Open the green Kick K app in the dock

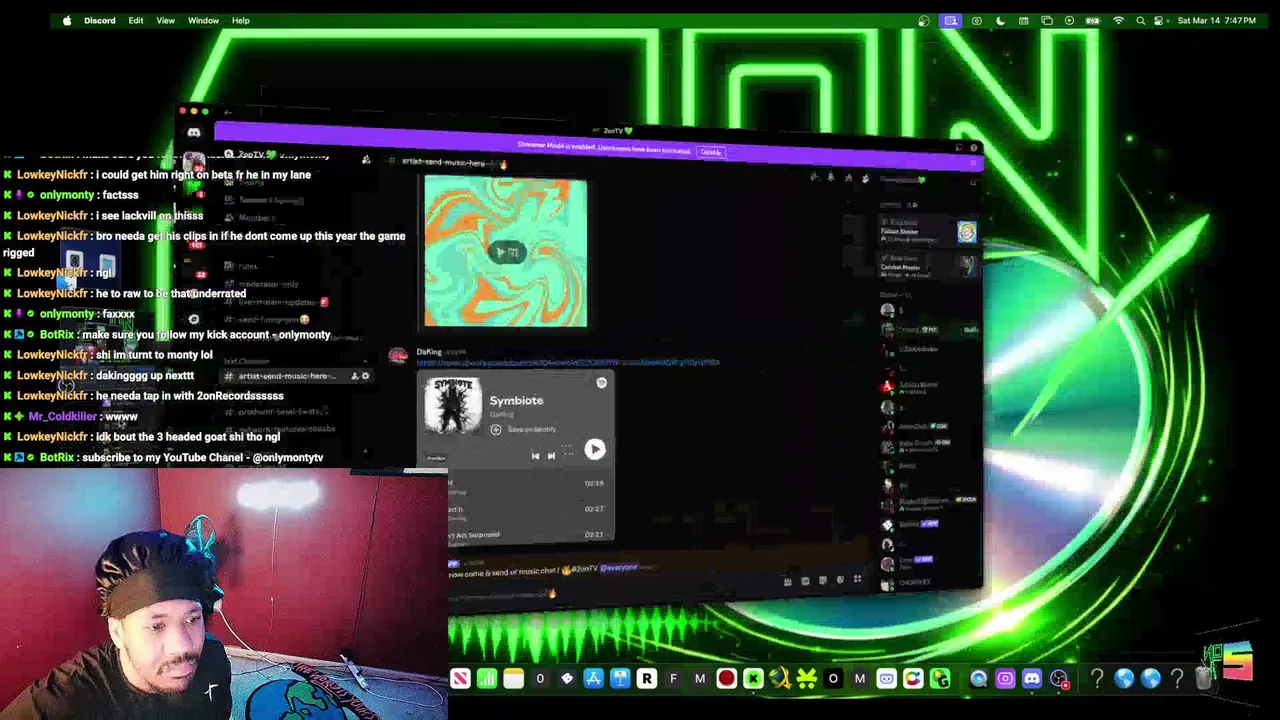[x=753, y=679]
